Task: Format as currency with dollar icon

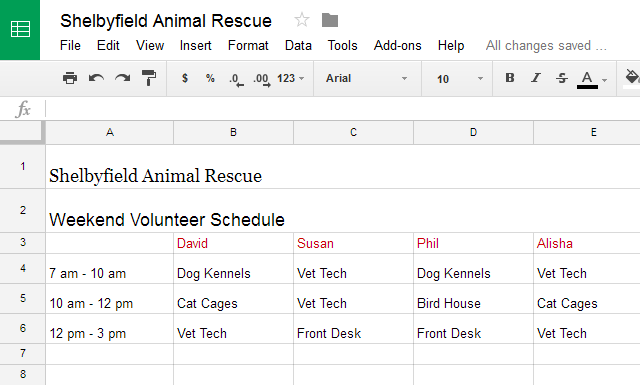Action: pyautogui.click(x=185, y=78)
